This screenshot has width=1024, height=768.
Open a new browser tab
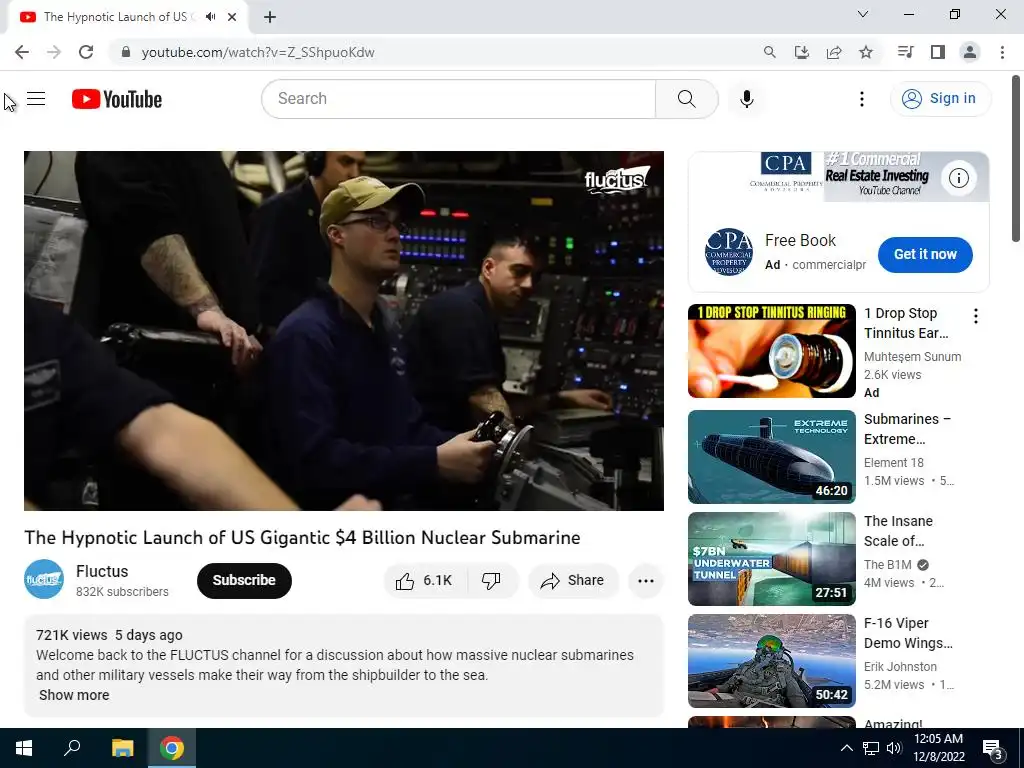tap(270, 18)
